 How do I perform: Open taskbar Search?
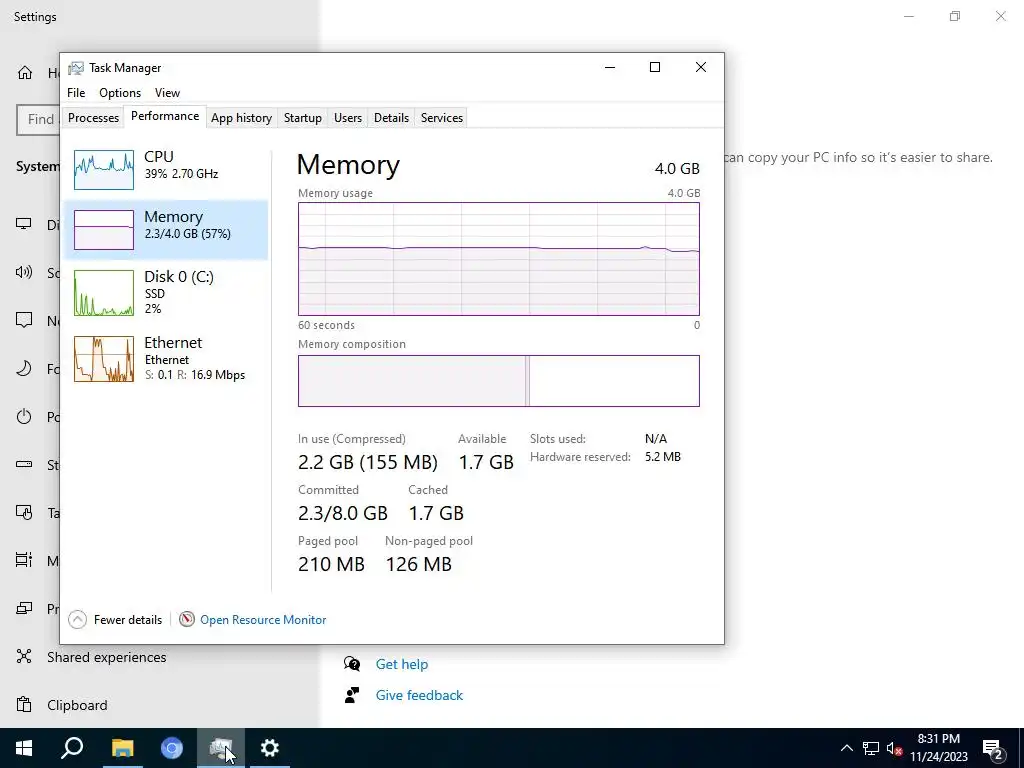pyautogui.click(x=72, y=748)
